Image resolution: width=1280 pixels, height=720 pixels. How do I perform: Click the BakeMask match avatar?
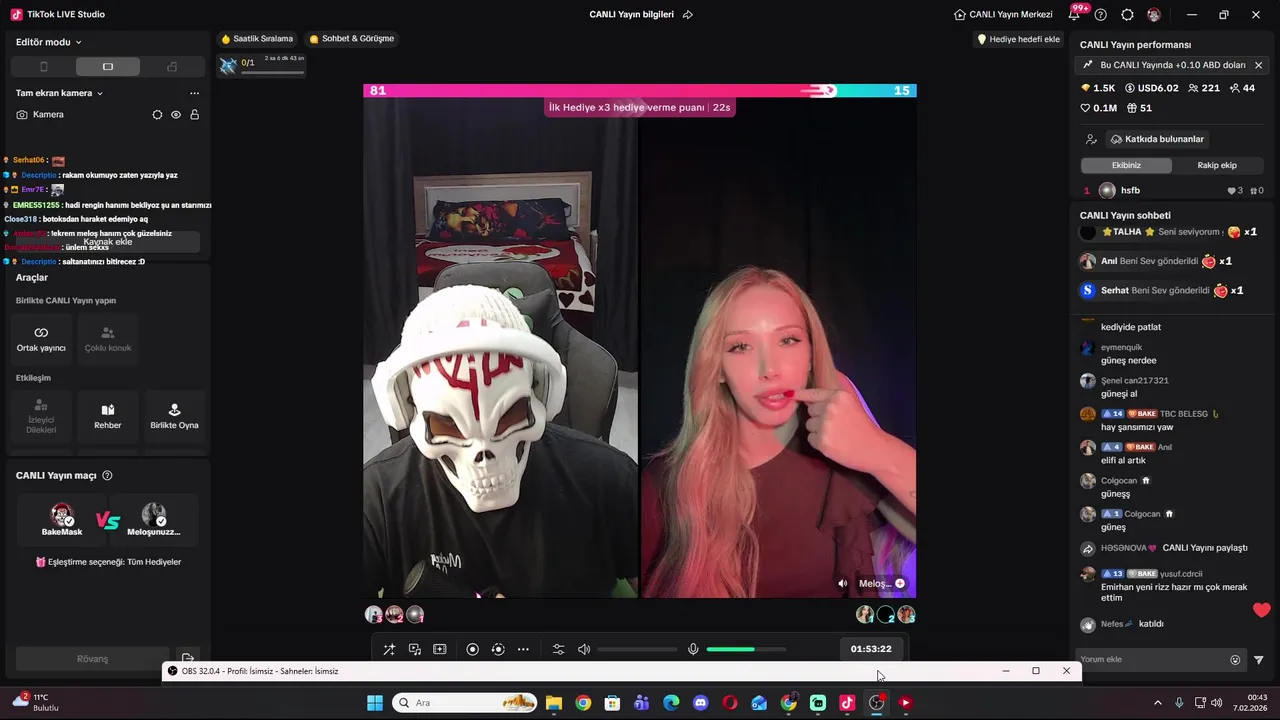click(62, 515)
